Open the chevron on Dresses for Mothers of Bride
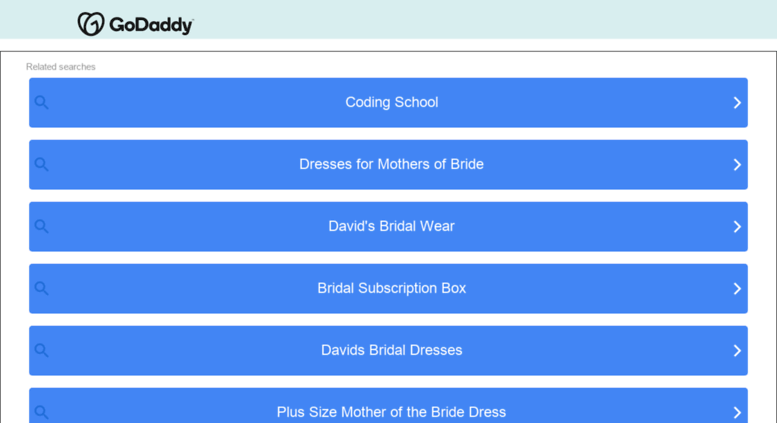Viewport: 777px width, 423px height. [737, 164]
